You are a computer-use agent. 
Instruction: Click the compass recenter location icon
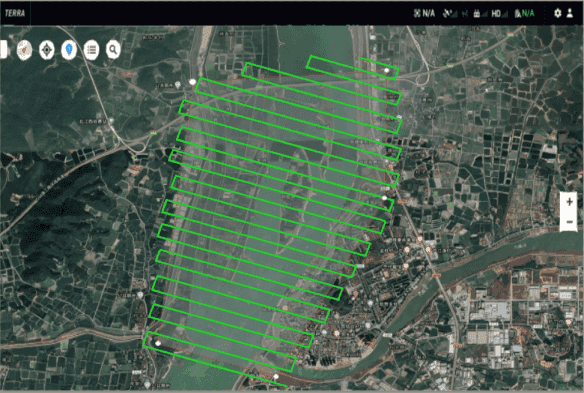(47, 50)
